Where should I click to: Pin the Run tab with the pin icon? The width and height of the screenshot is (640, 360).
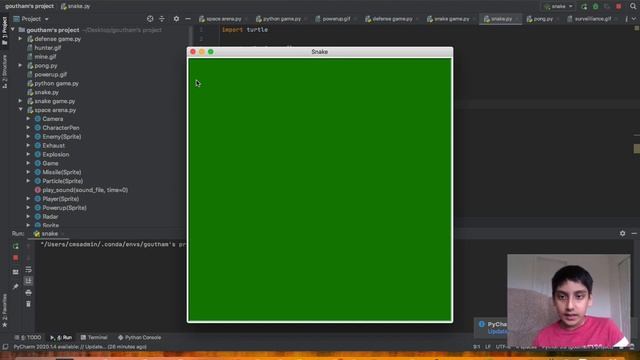coord(16,287)
